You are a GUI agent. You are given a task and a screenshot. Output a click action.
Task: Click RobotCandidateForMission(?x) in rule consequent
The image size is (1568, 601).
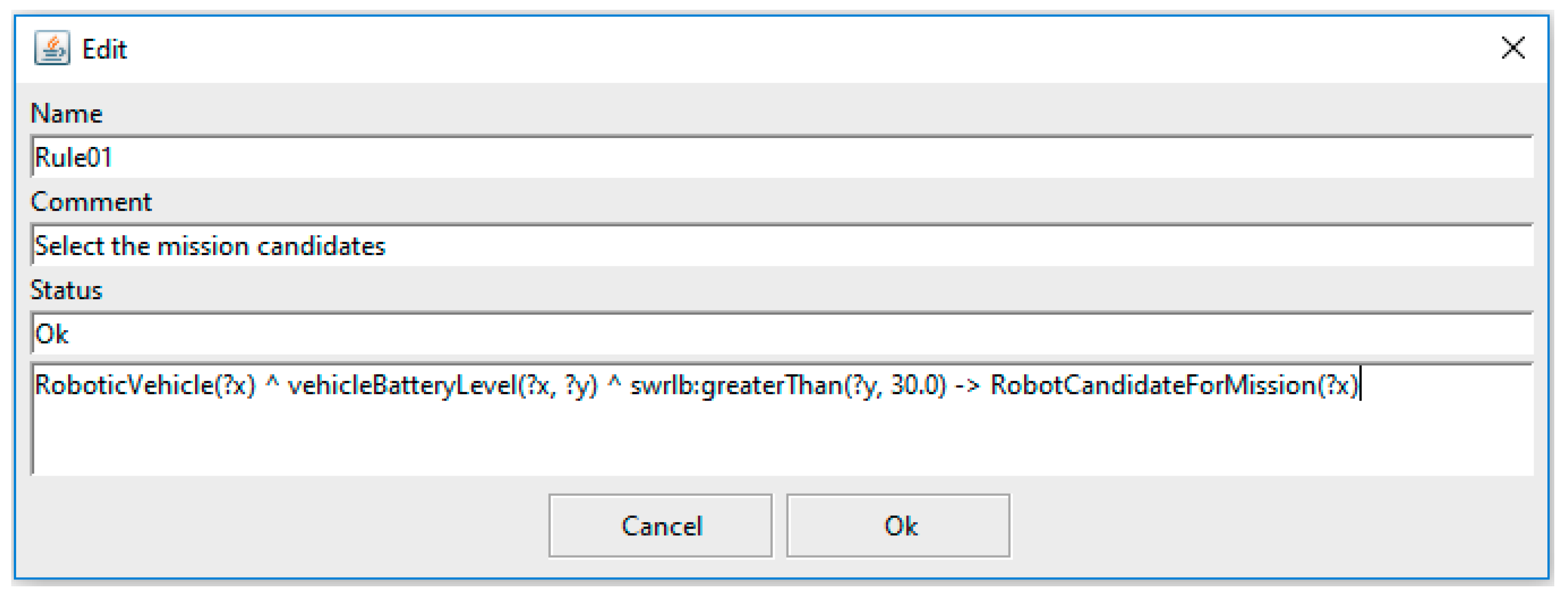pos(1175,385)
